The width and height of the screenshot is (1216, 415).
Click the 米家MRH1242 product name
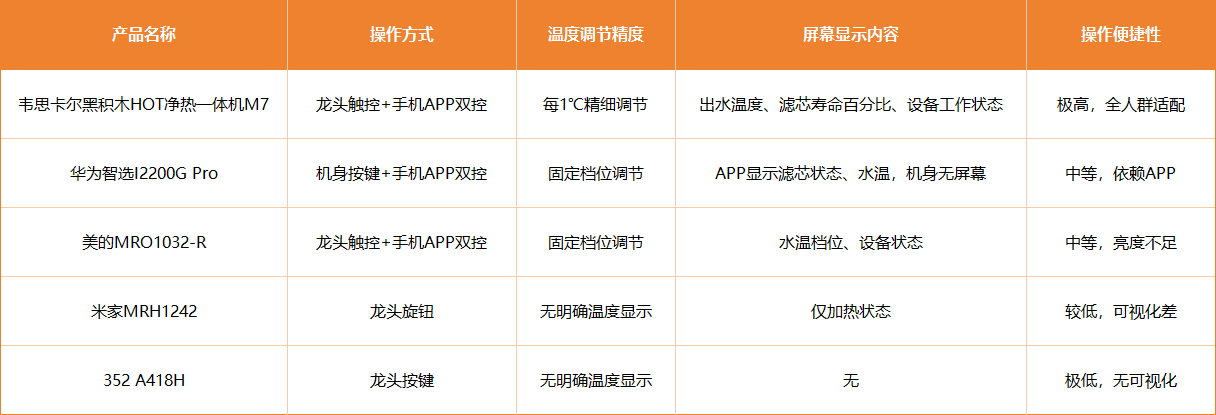pos(144,311)
